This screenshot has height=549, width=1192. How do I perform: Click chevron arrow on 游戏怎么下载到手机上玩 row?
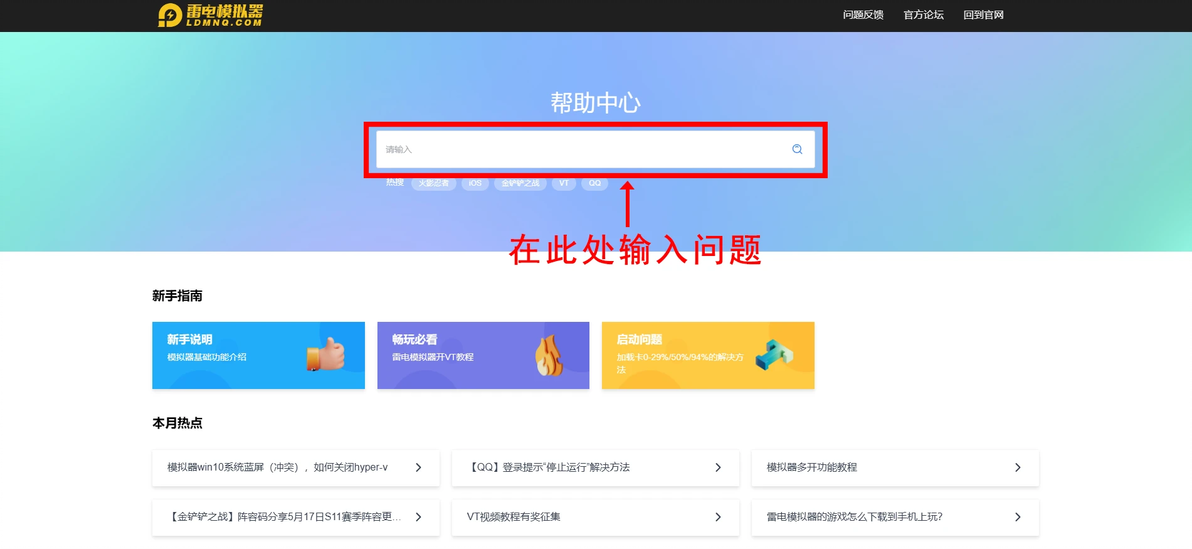(x=1018, y=517)
